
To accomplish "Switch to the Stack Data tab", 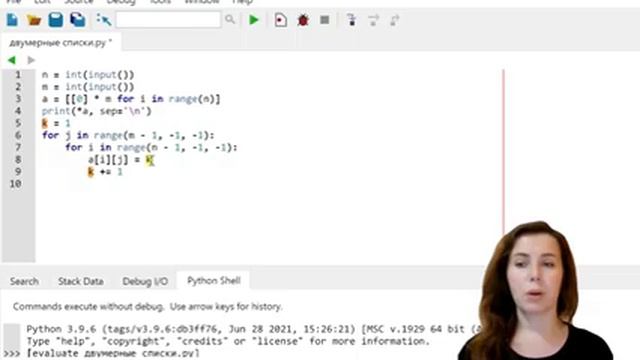I will (x=80, y=281).
